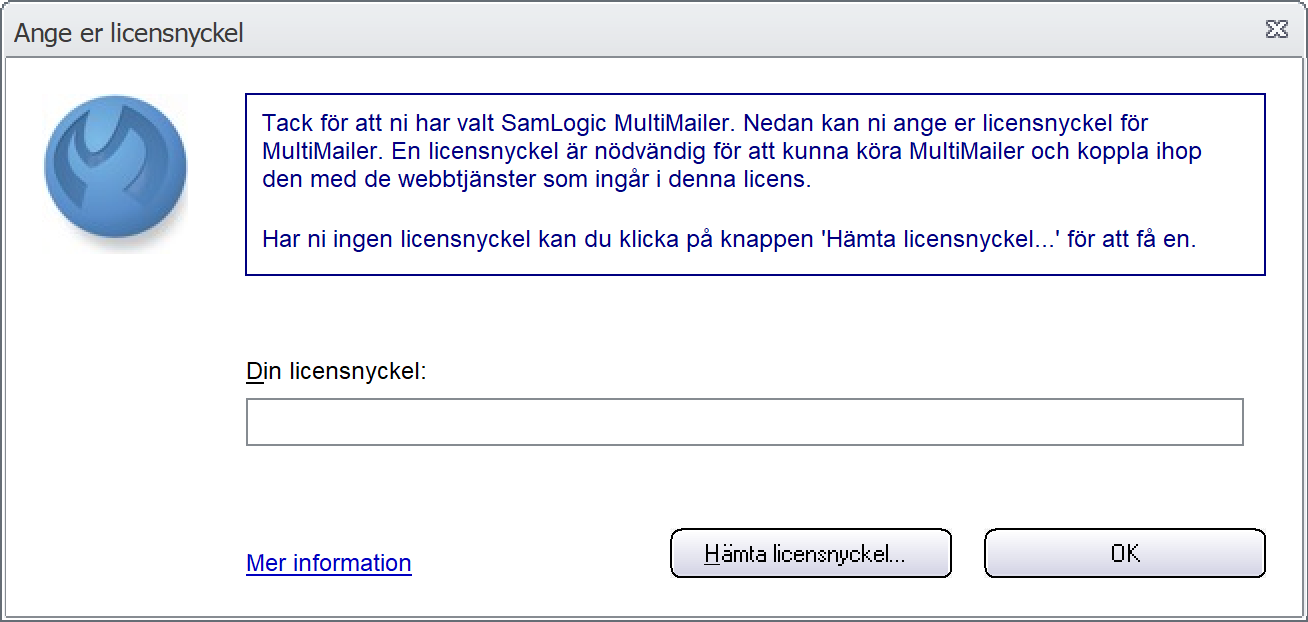Open the Mer information link
This screenshot has height=622, width=1308.
coord(329,563)
